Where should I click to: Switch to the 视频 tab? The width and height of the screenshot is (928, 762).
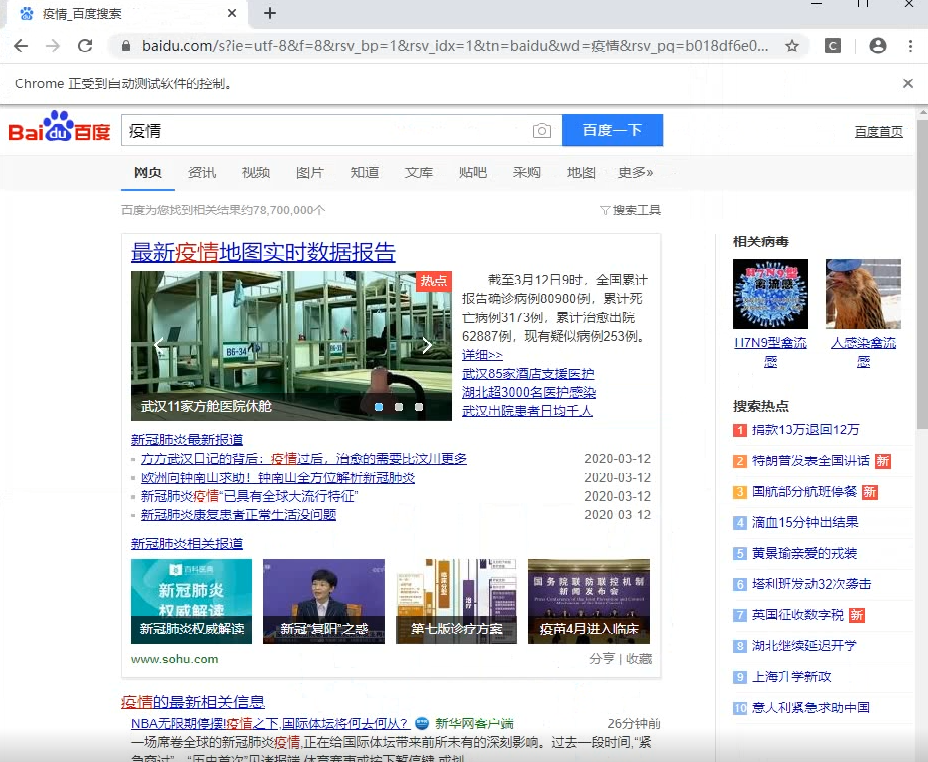click(x=256, y=173)
